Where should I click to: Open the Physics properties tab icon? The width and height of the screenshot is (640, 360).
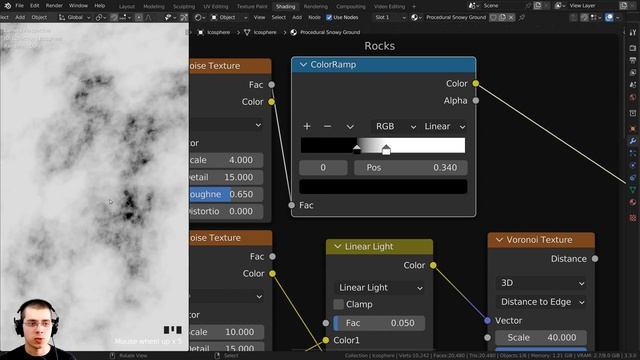pyautogui.click(x=633, y=166)
